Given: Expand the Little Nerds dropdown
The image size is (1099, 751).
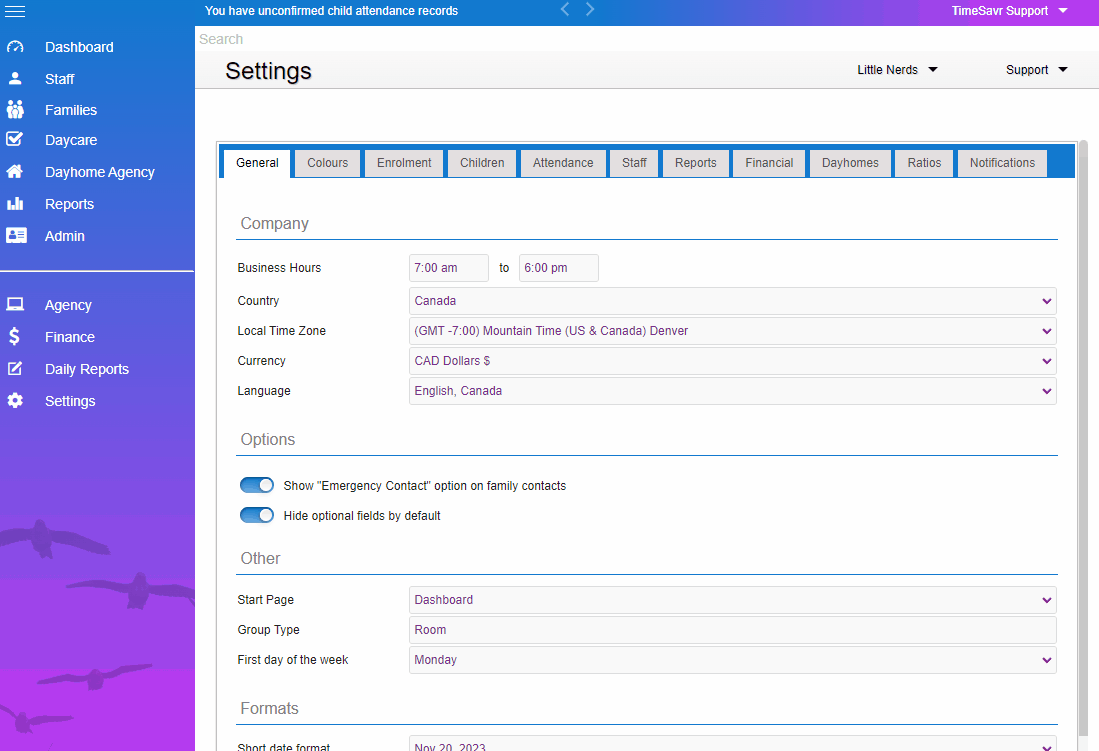Looking at the screenshot, I should [x=897, y=69].
